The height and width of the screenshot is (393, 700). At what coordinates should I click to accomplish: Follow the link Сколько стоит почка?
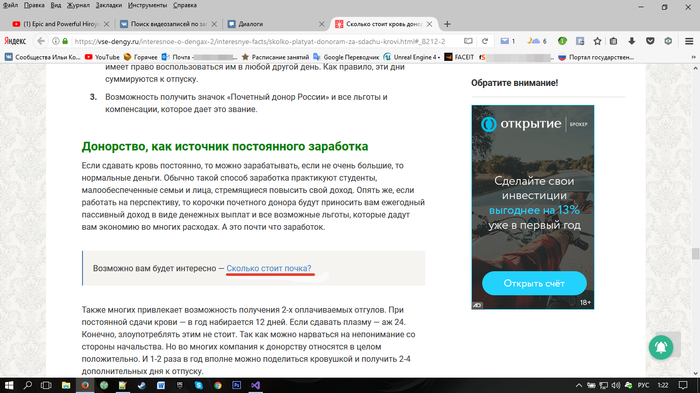(269, 268)
